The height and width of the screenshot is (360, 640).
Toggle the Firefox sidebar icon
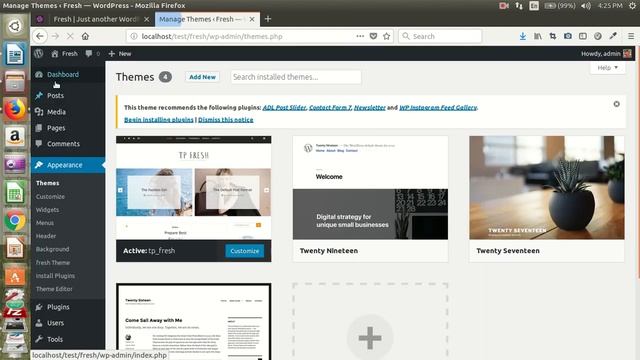(583, 36)
